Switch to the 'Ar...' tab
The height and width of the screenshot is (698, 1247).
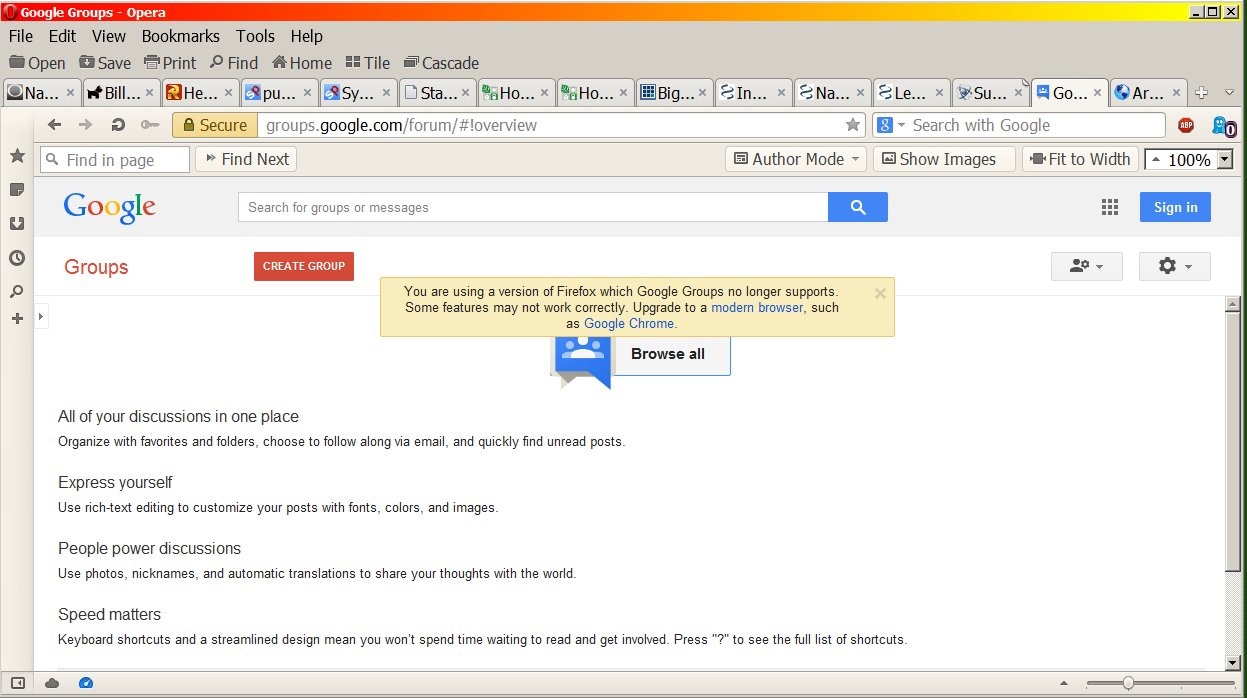(x=1148, y=93)
